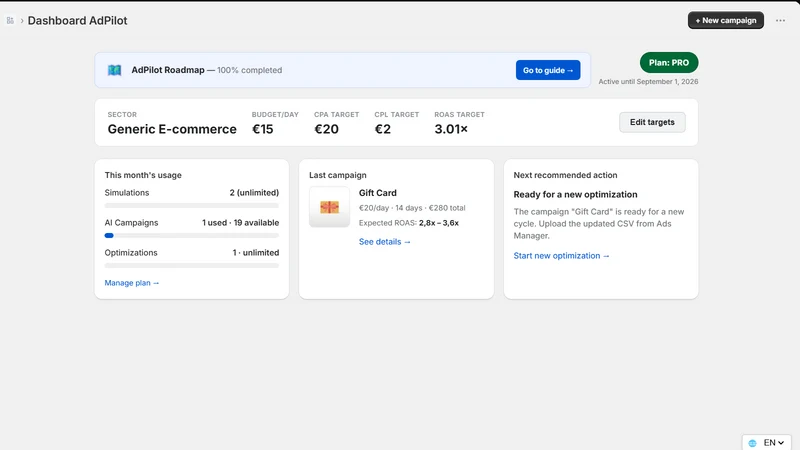Click the globe language icon
The image size is (800, 450).
[753, 443]
